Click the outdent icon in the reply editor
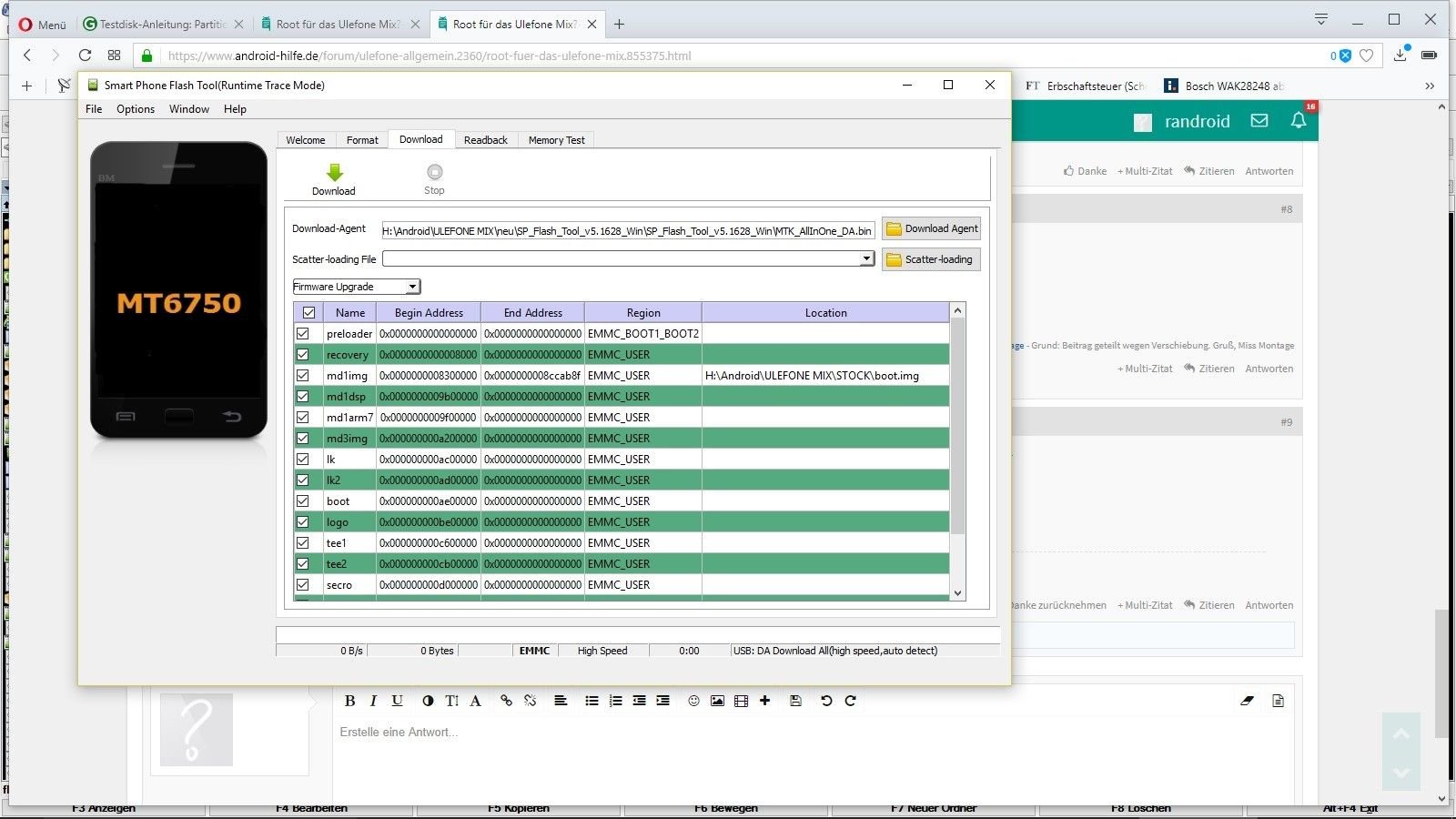Viewport: 1456px width, 819px height. point(639,701)
